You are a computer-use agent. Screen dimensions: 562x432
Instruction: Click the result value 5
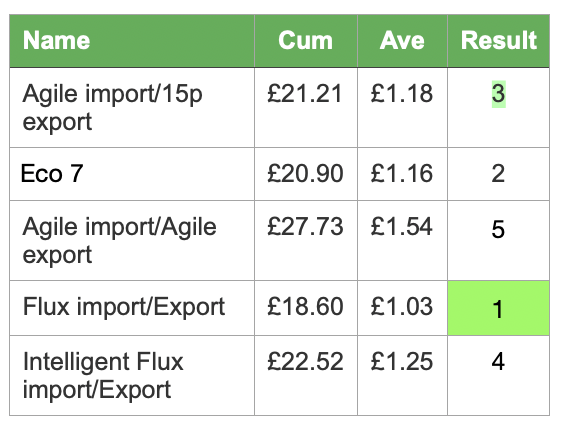tap(498, 229)
